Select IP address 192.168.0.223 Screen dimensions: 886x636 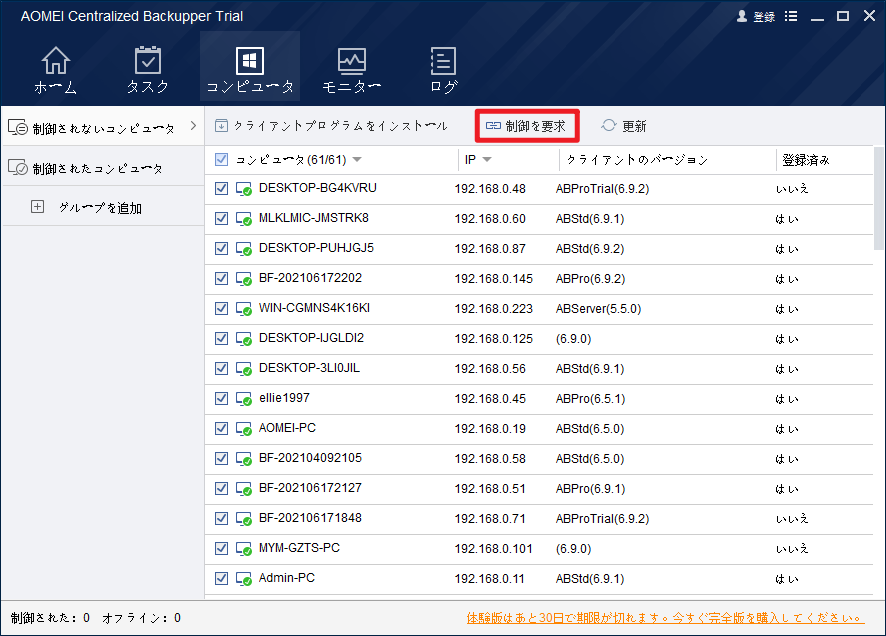click(493, 309)
